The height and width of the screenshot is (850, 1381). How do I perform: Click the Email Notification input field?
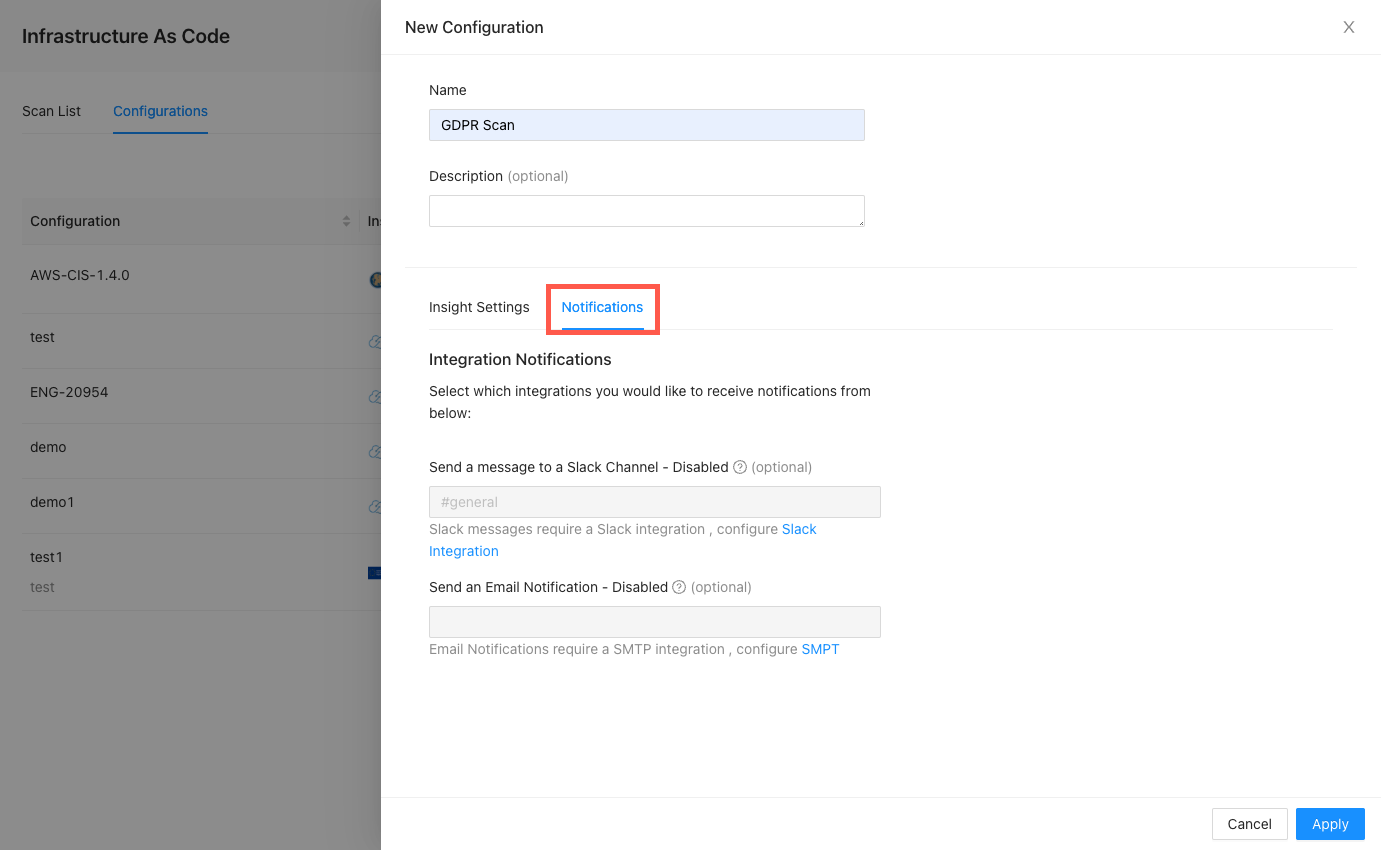[654, 622]
